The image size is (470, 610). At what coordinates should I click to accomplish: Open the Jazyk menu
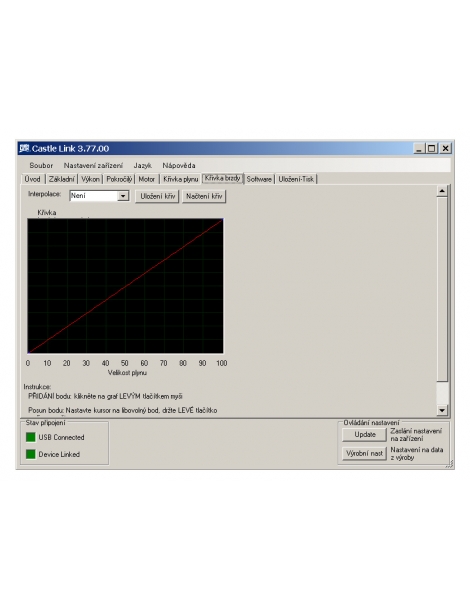click(142, 165)
